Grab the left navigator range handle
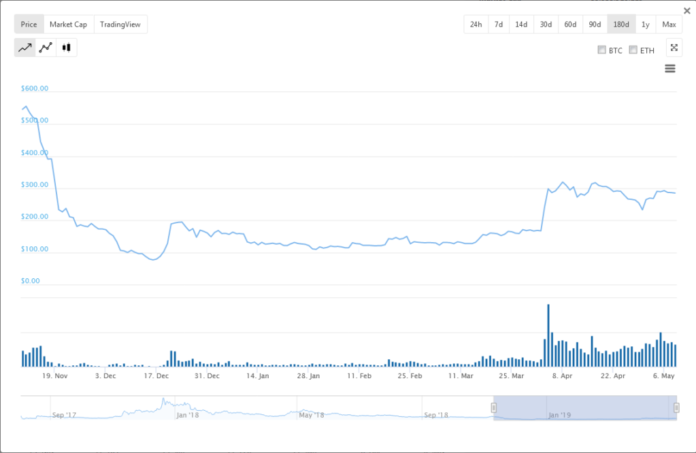The image size is (696, 453). (494, 407)
